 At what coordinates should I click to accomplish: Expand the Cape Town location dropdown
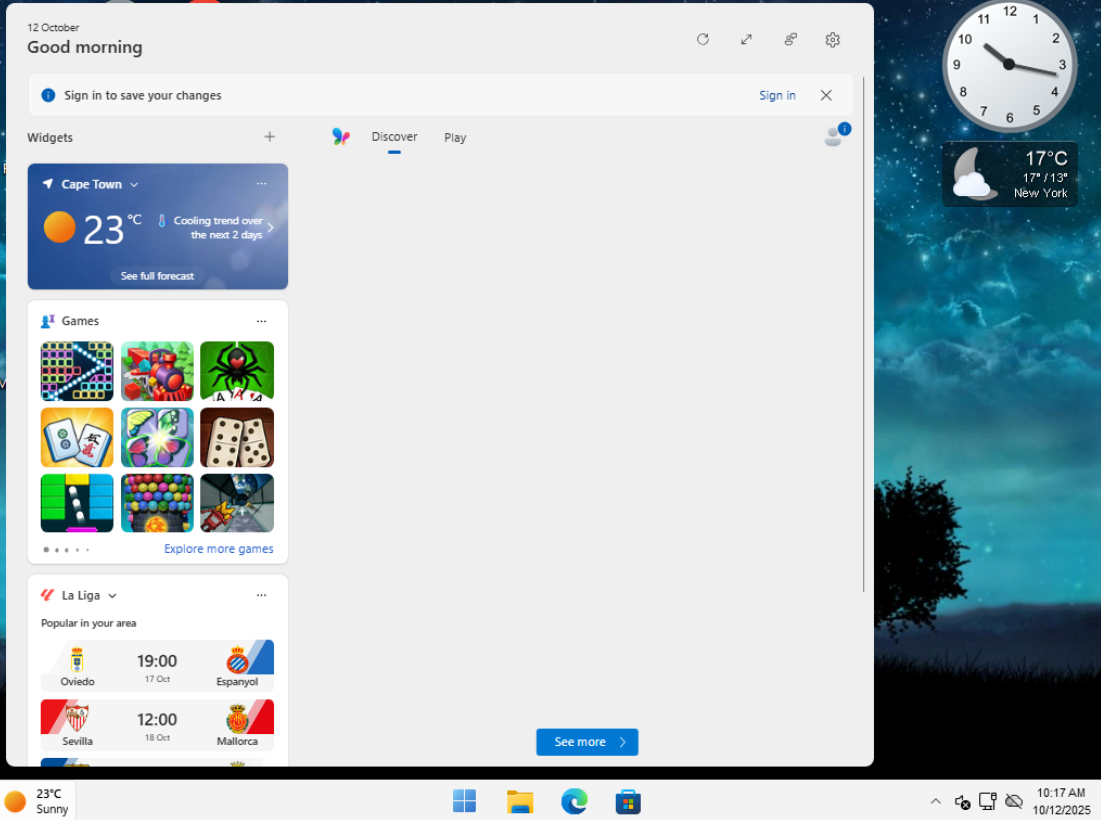(x=134, y=185)
